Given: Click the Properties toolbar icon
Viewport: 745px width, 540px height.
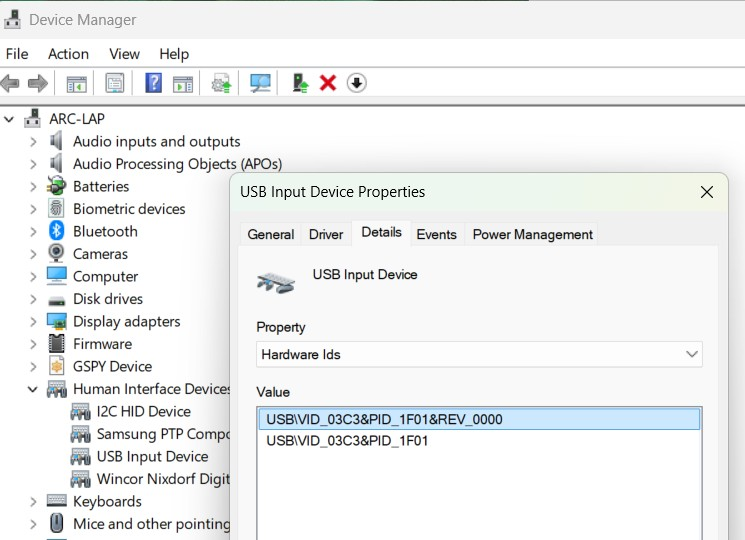Looking at the screenshot, I should pyautogui.click(x=115, y=83).
